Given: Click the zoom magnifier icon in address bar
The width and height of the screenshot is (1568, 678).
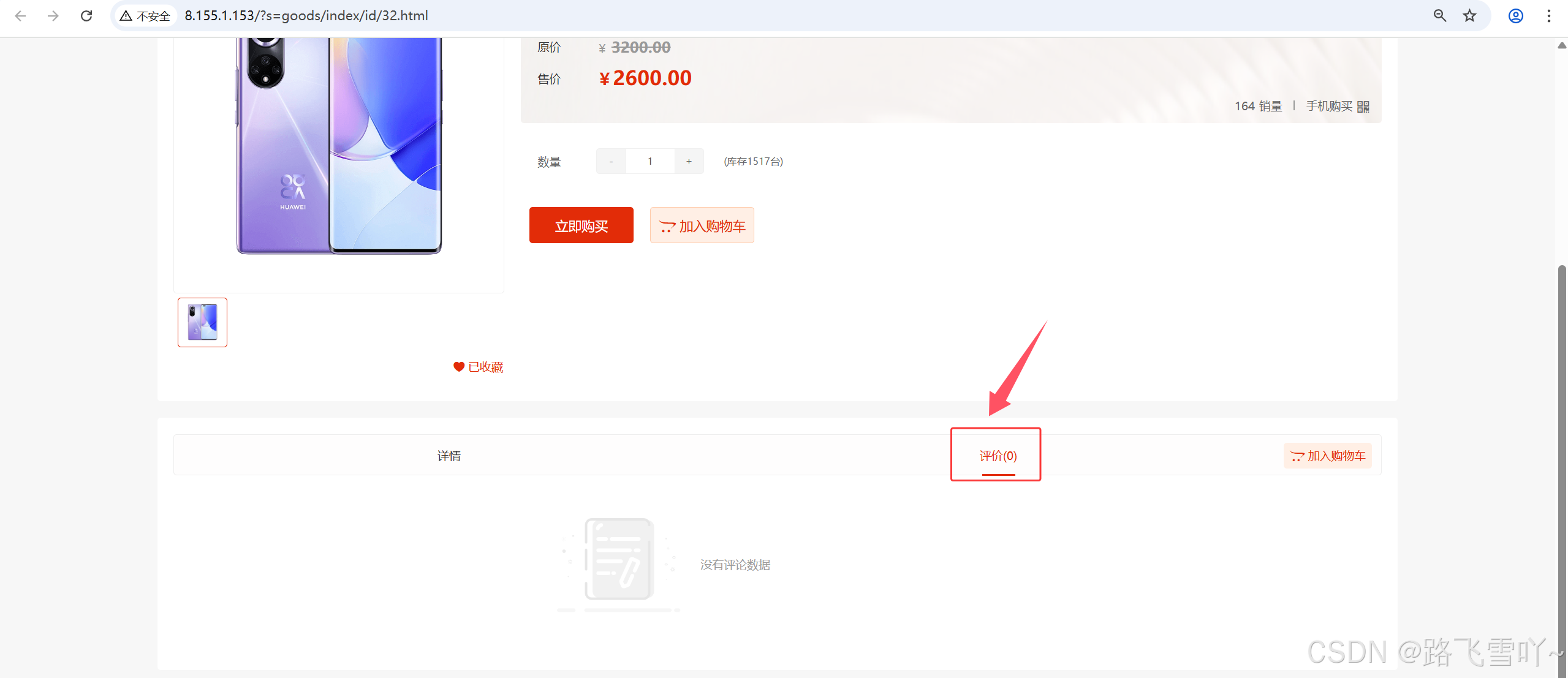Looking at the screenshot, I should (1440, 16).
